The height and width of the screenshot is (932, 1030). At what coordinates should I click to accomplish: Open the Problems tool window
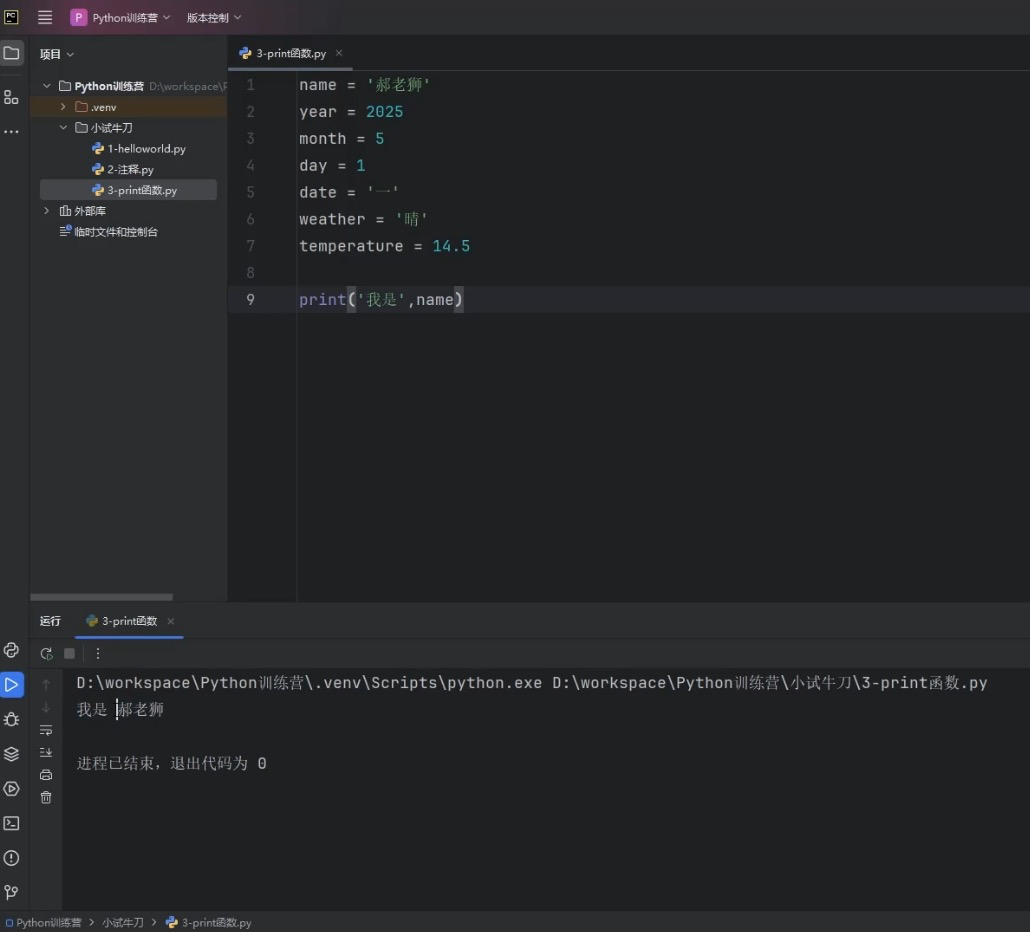point(11,858)
